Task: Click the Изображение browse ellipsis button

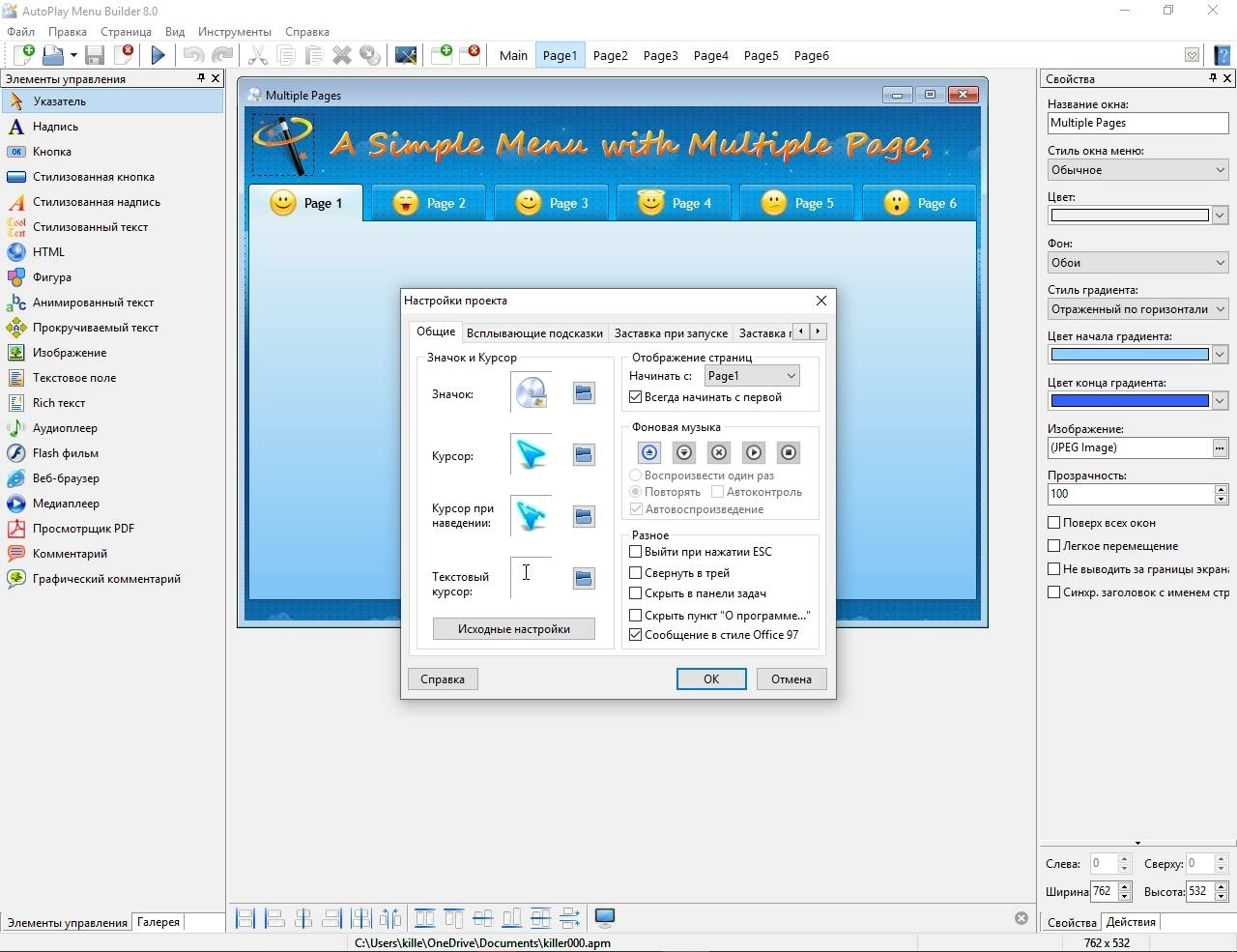Action: coord(1220,447)
